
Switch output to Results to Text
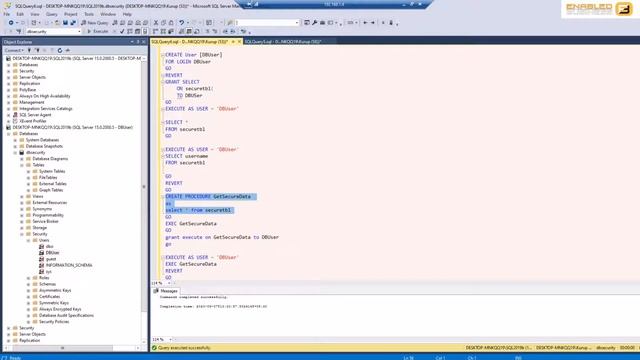coord(181,31)
